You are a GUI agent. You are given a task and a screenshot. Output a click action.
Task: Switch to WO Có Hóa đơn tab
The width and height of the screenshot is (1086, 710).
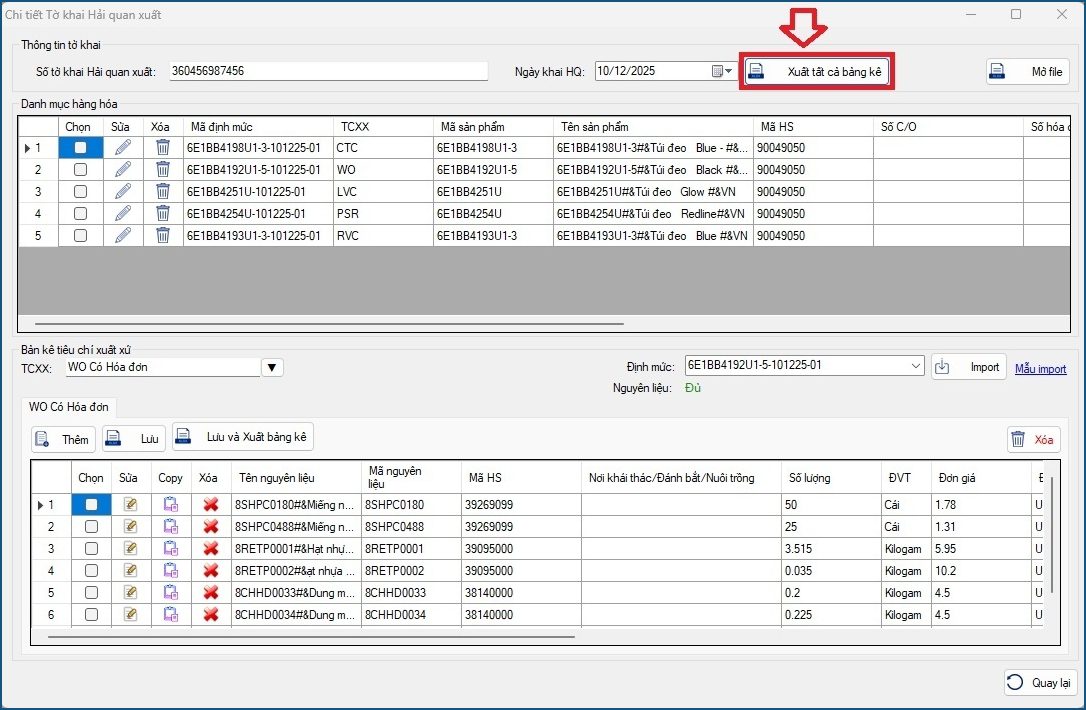pyautogui.click(x=70, y=407)
